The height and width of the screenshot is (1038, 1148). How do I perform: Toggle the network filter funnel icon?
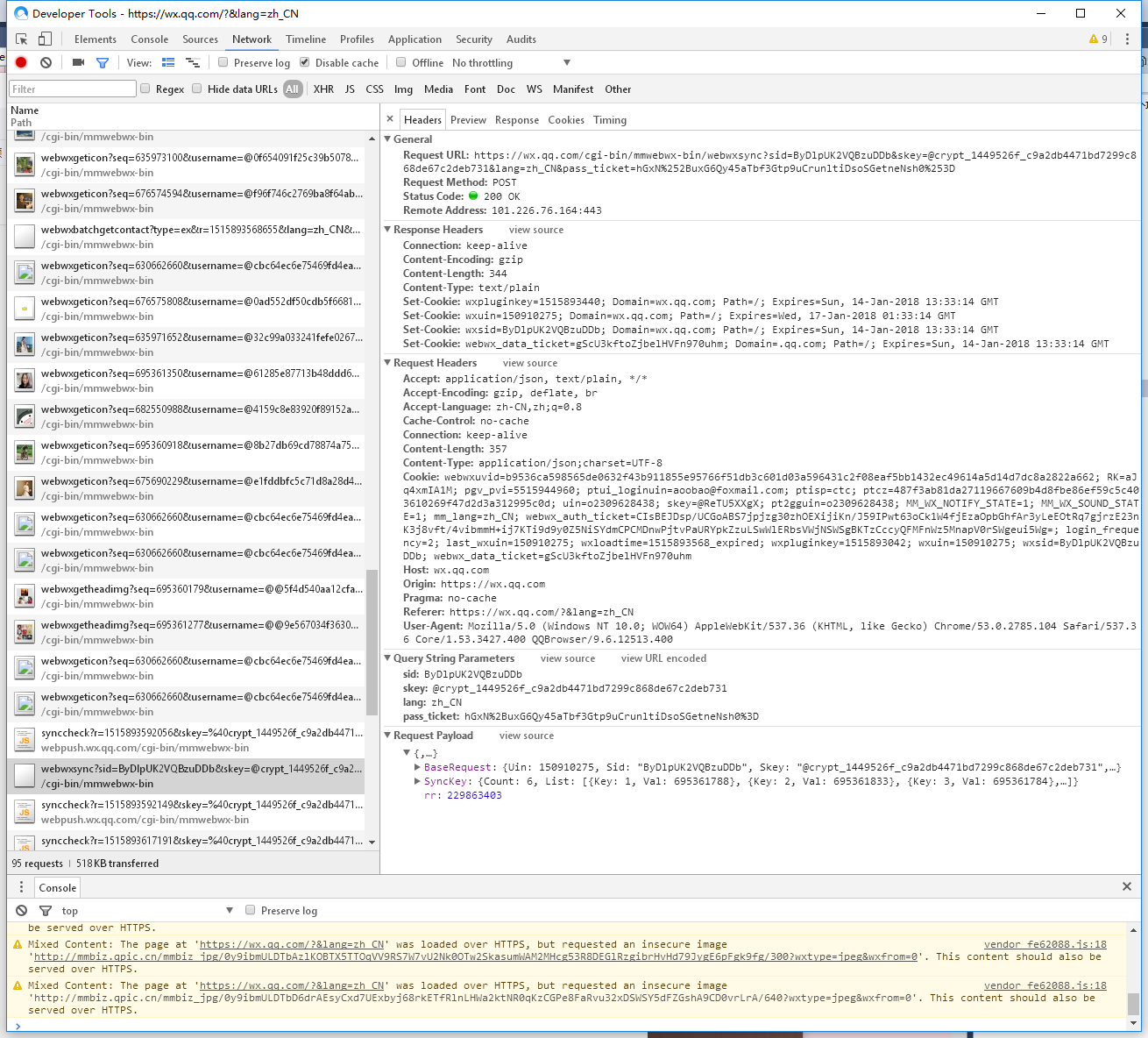pos(103,62)
